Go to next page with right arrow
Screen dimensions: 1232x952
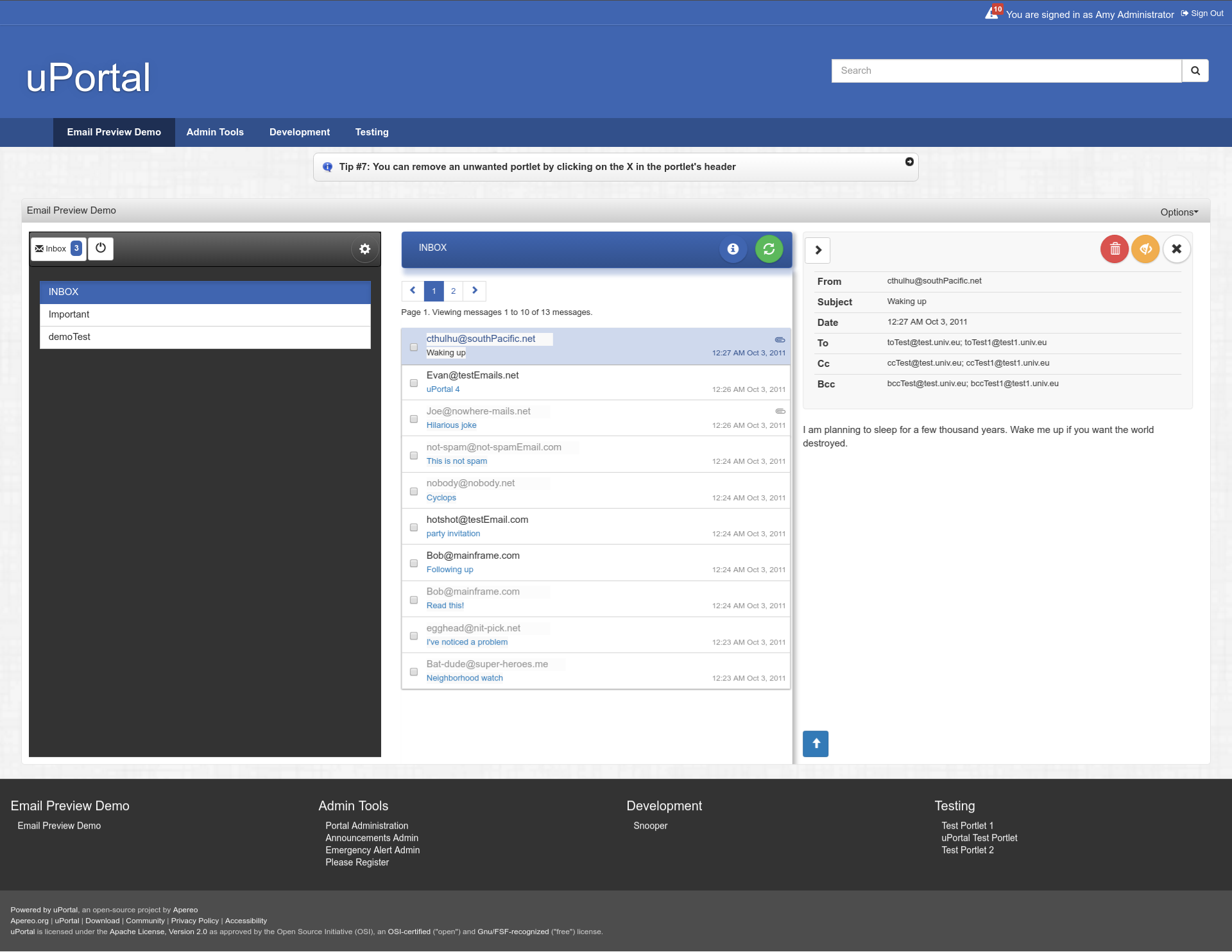tap(474, 291)
